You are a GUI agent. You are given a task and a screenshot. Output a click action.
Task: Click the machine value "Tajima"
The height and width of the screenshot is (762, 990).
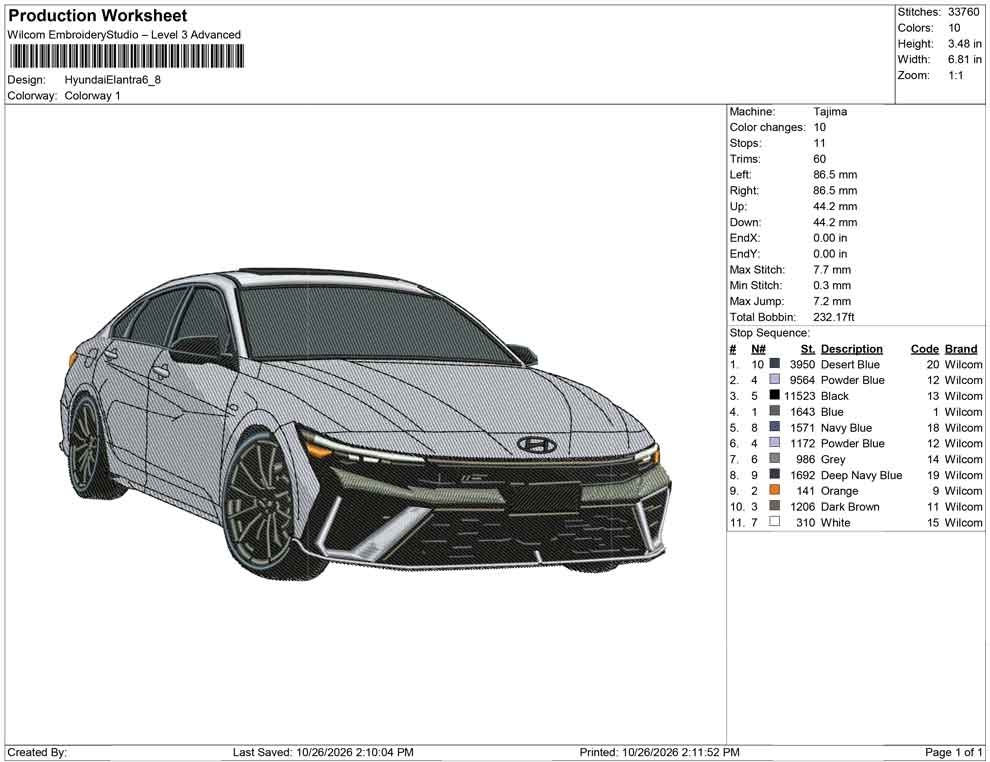[830, 111]
